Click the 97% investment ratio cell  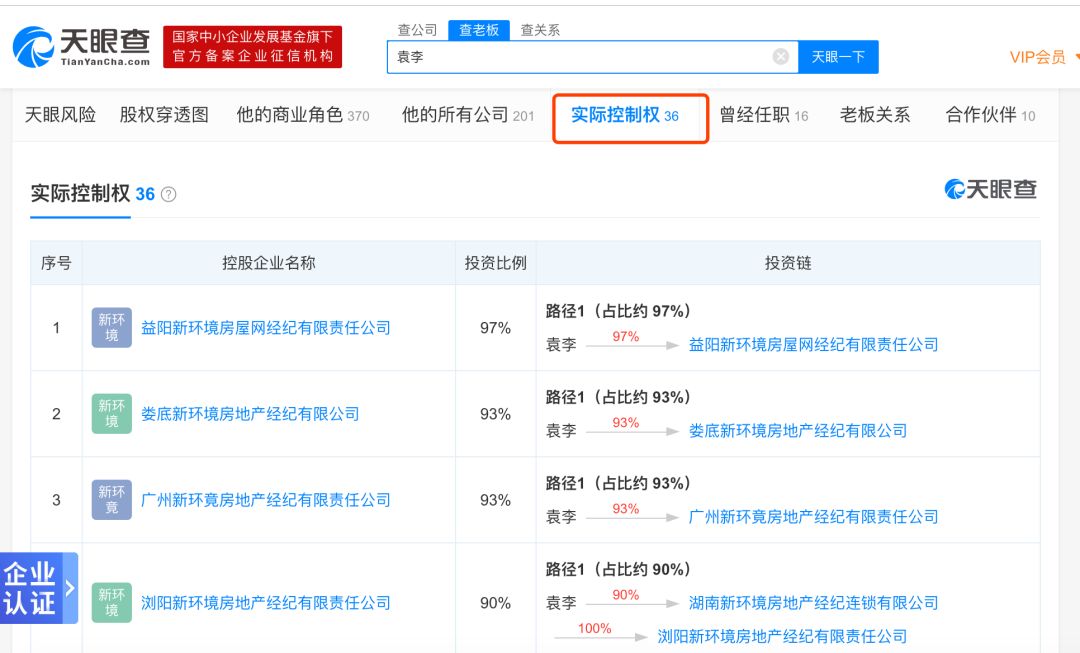pos(495,328)
